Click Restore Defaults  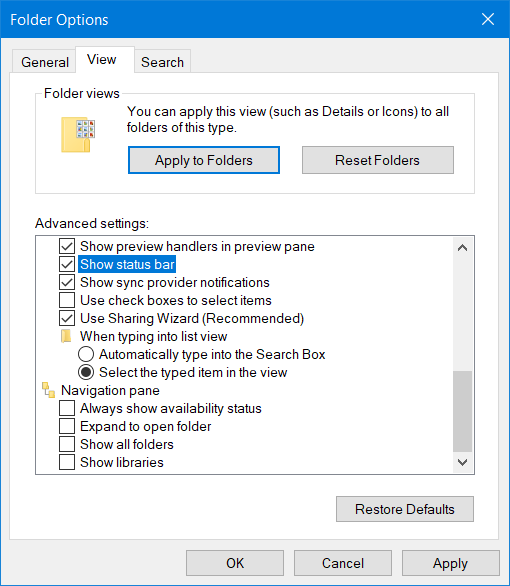click(405, 509)
